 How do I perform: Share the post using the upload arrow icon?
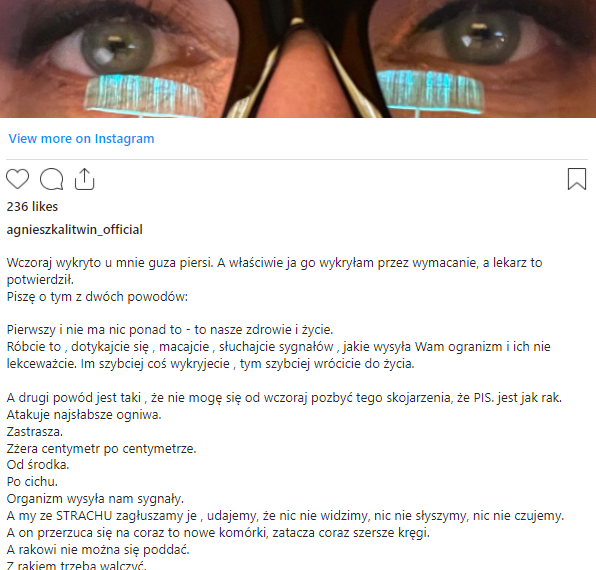tap(84, 179)
